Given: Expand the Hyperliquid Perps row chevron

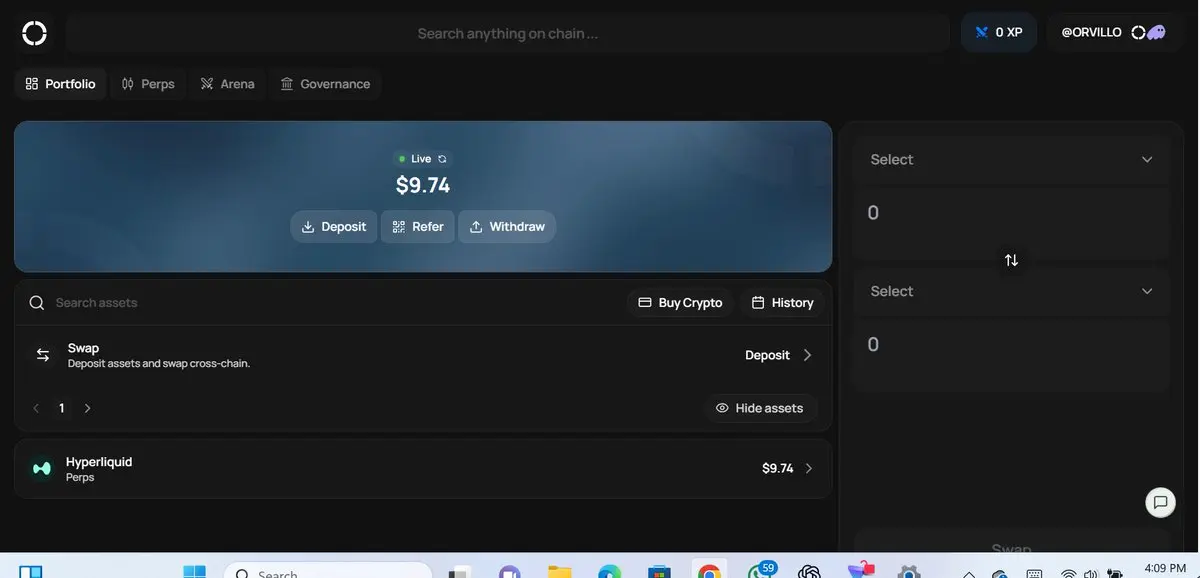Looking at the screenshot, I should pos(809,468).
